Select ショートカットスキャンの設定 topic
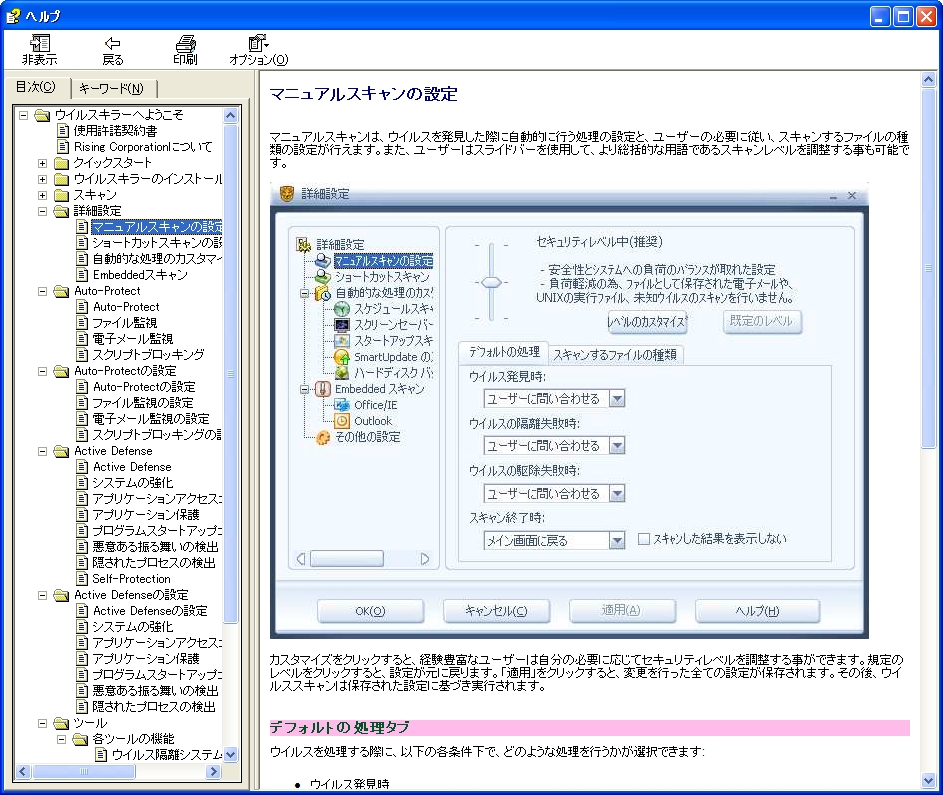The image size is (943, 795). (x=158, y=243)
